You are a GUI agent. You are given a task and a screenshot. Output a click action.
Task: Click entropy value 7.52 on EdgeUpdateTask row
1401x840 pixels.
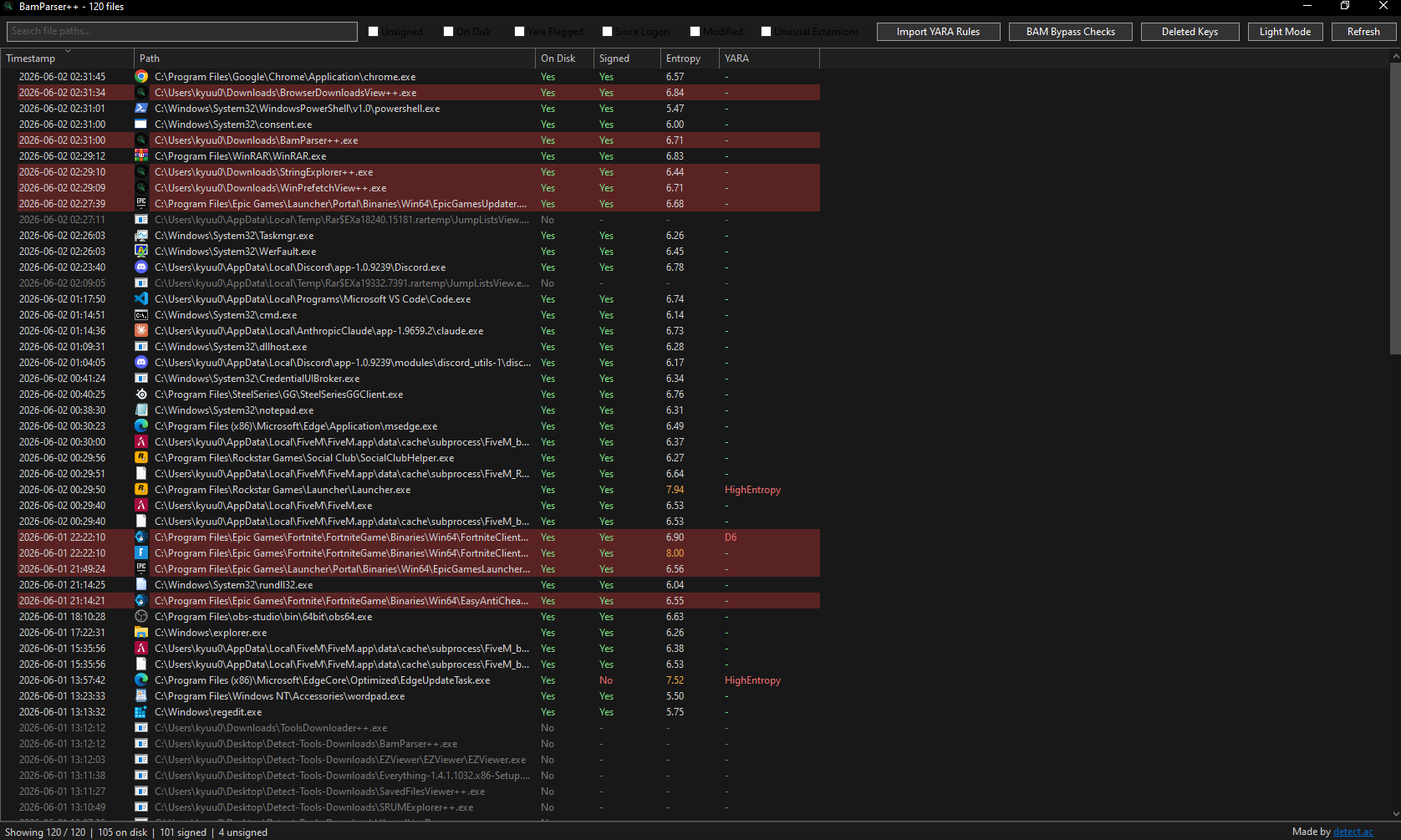[675, 680]
